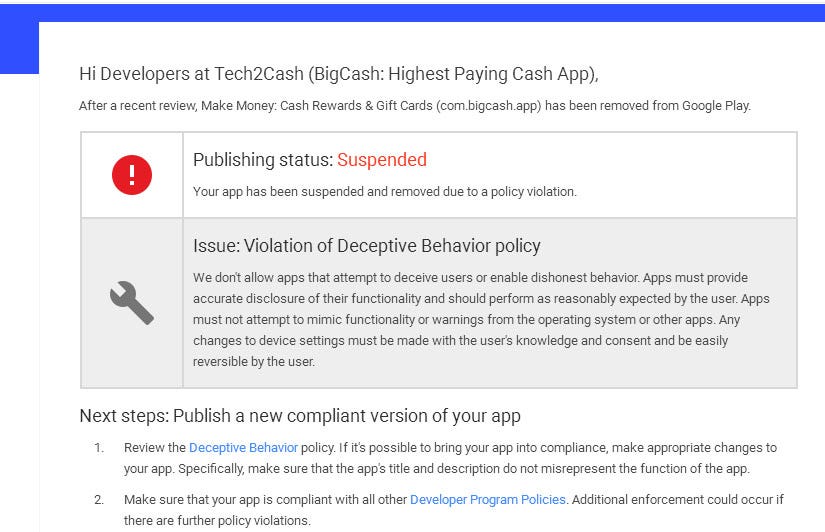Click step 1 text "Review the"
Viewport: 825px width, 532px height.
coord(155,448)
